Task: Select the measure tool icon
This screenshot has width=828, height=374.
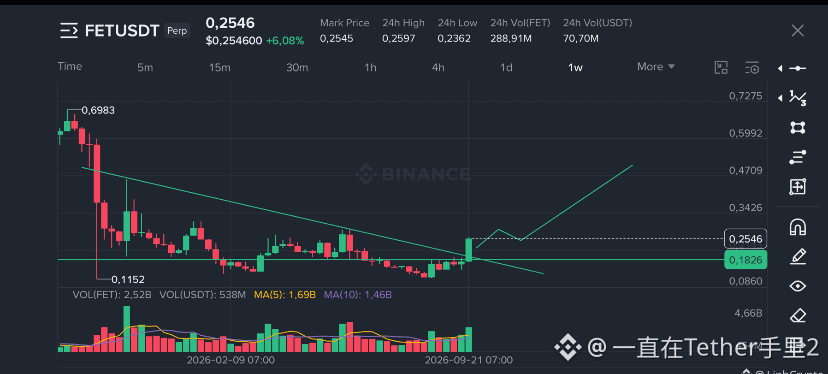Action: (797, 186)
